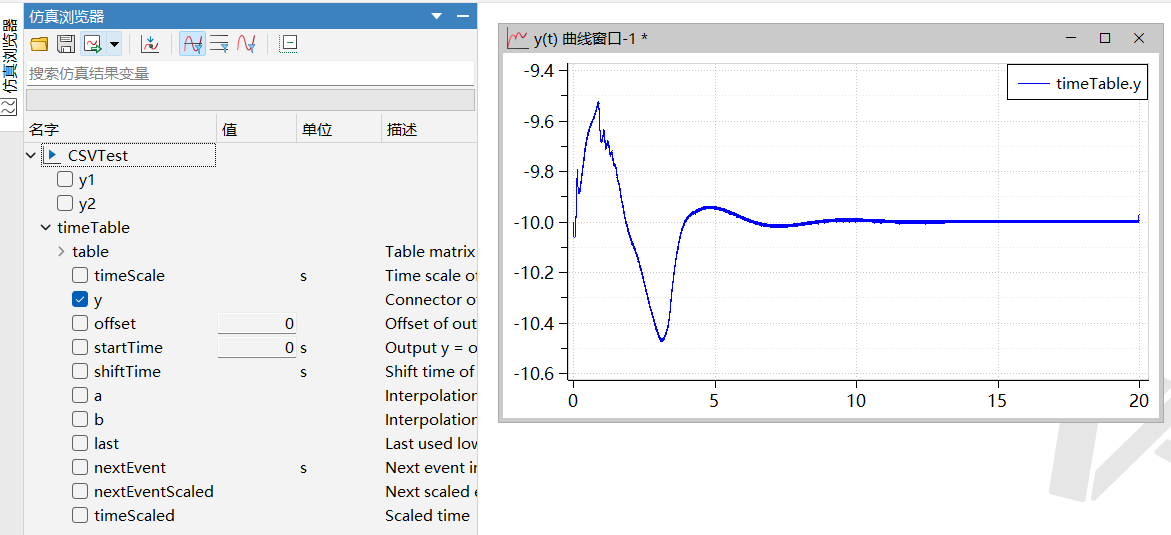This screenshot has width=1171, height=535.
Task: Click the red curve filter icon
Action: point(246,44)
